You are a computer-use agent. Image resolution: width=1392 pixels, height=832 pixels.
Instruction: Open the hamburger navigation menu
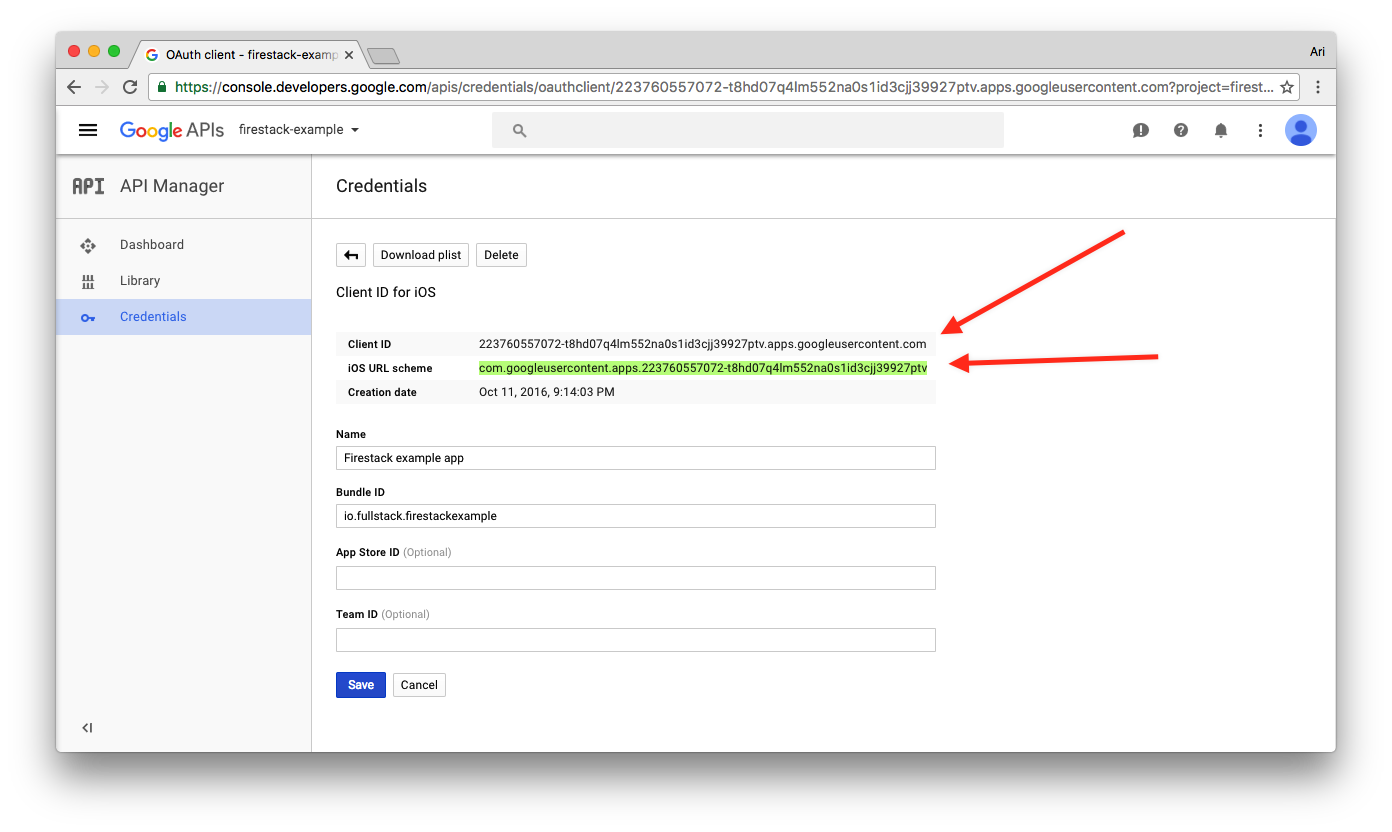click(x=88, y=130)
